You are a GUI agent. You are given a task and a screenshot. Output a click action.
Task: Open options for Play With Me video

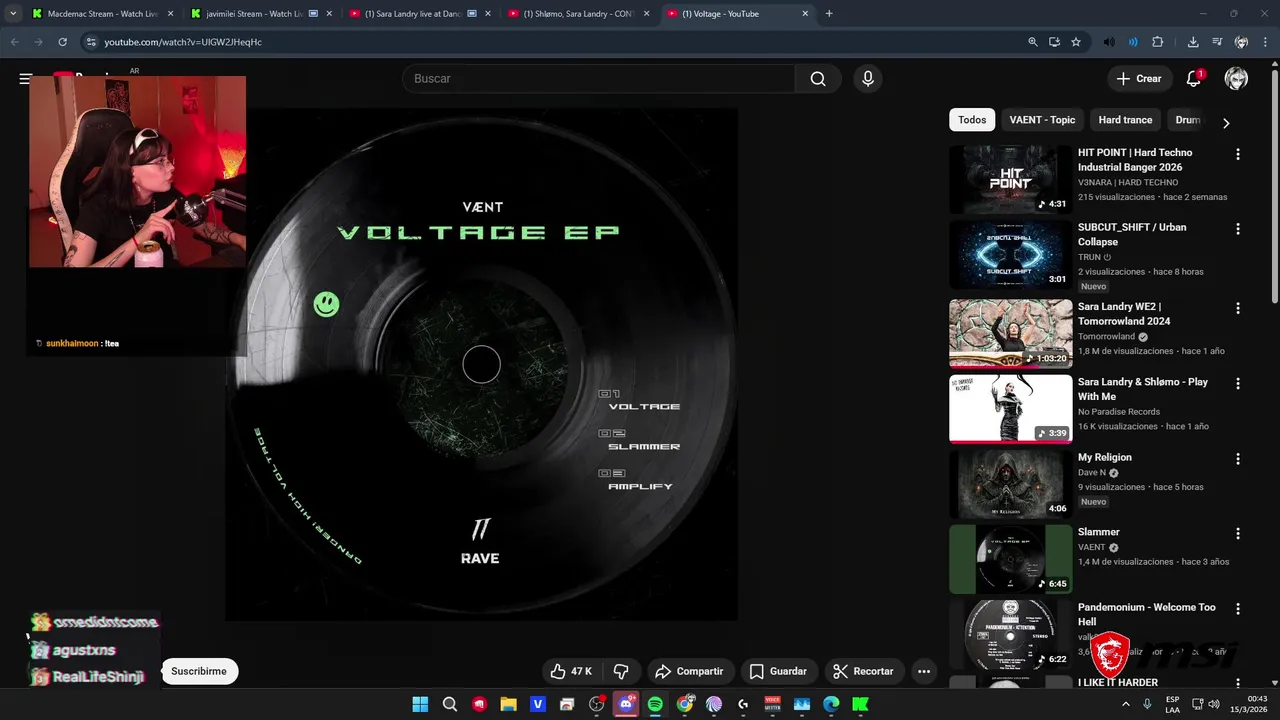pos(1238,383)
